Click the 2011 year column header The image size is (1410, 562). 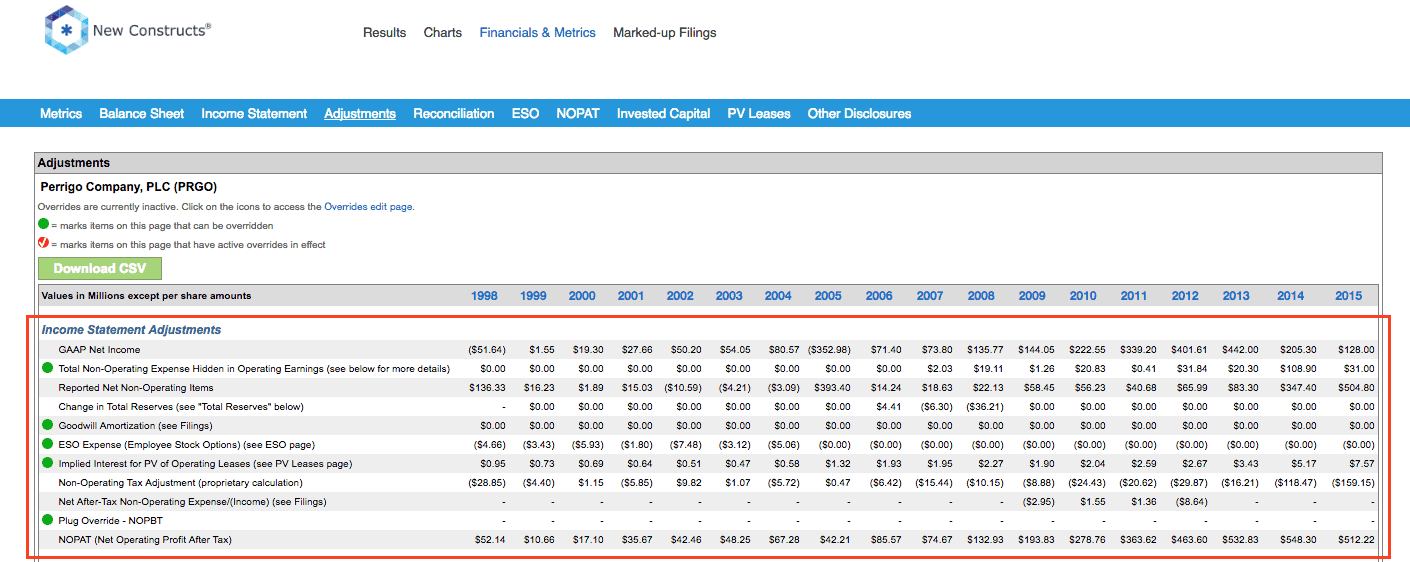1134,296
